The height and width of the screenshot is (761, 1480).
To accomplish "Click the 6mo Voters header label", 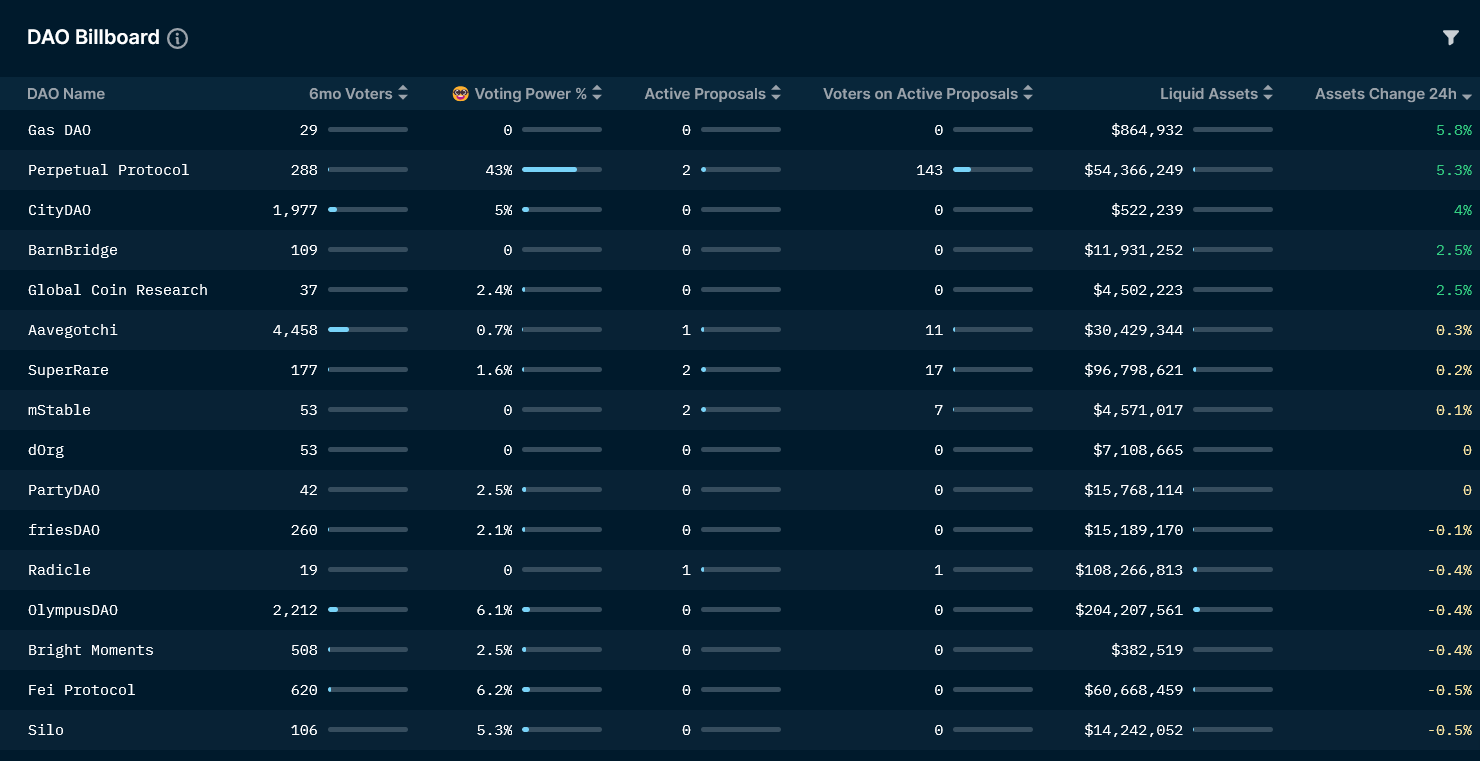I will [351, 94].
